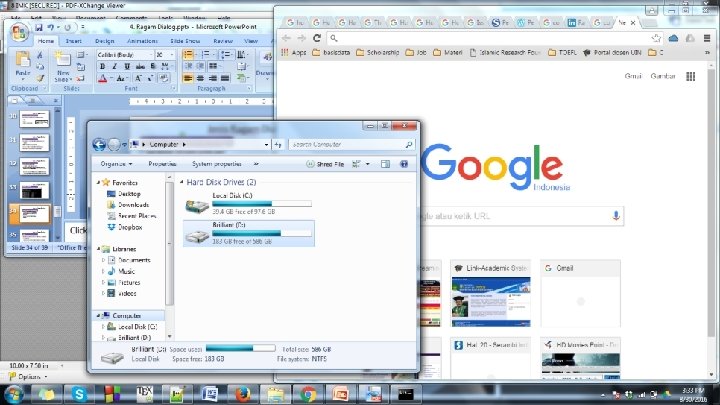Open the Gmail link on Google page
Screen dimensions: 720x405
pos(633,76)
